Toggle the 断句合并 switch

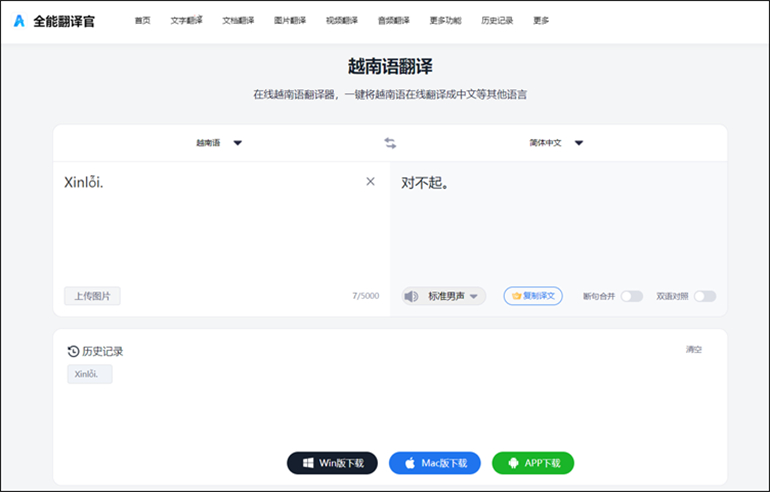pos(631,296)
